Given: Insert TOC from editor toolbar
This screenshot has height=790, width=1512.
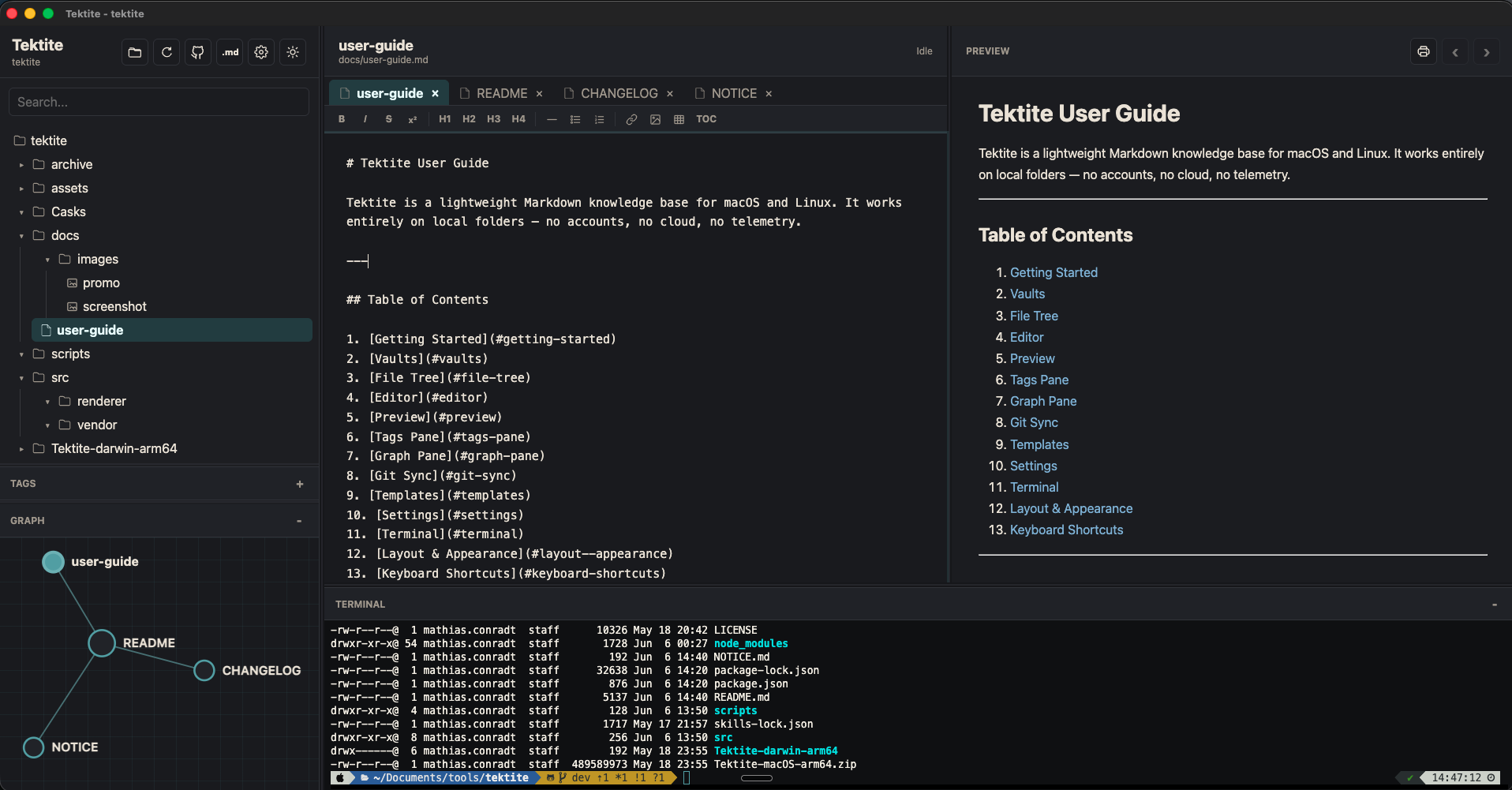Looking at the screenshot, I should [x=706, y=119].
